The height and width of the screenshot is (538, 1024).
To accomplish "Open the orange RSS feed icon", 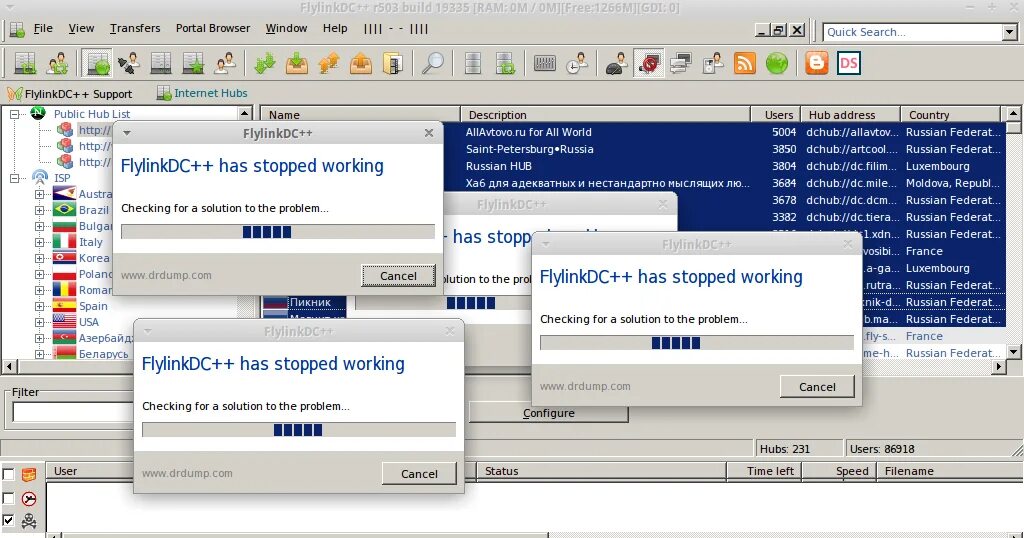I will (745, 63).
